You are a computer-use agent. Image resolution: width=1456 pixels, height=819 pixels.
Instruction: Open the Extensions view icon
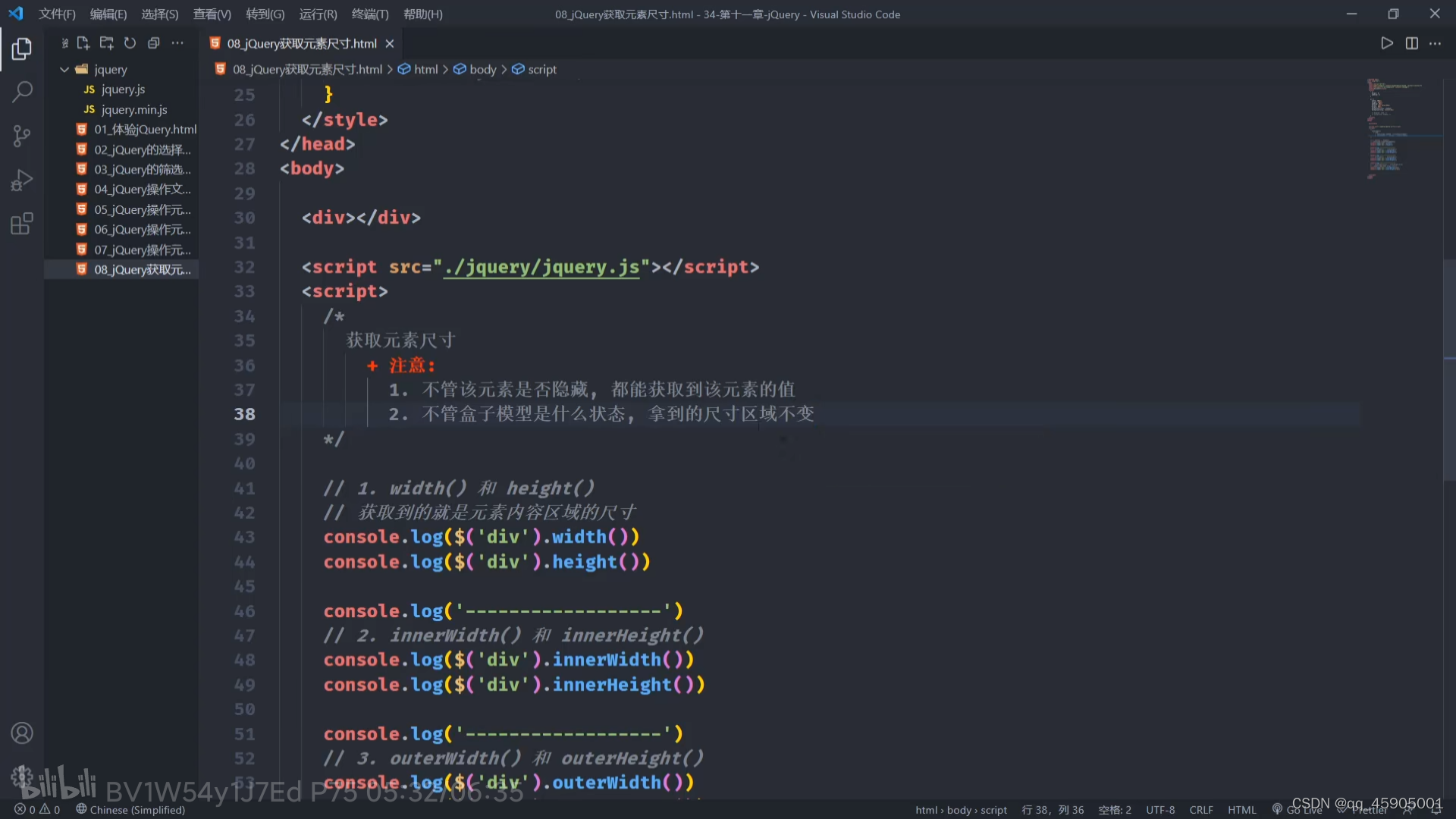tap(22, 224)
